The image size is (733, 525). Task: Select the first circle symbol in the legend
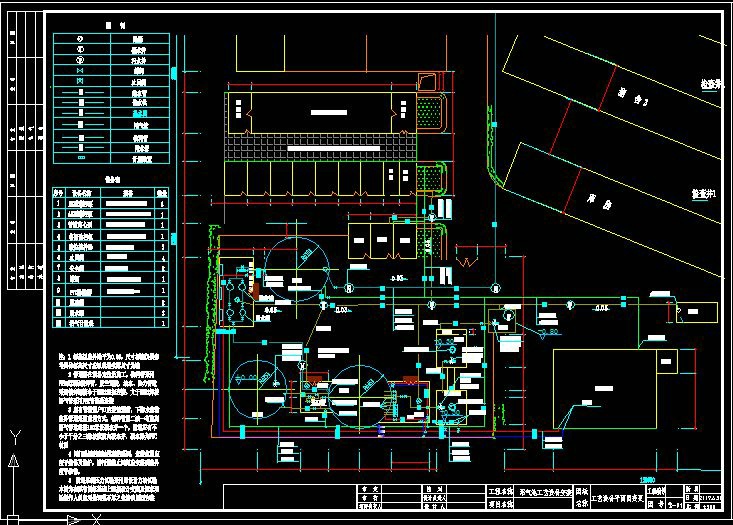coord(80,39)
